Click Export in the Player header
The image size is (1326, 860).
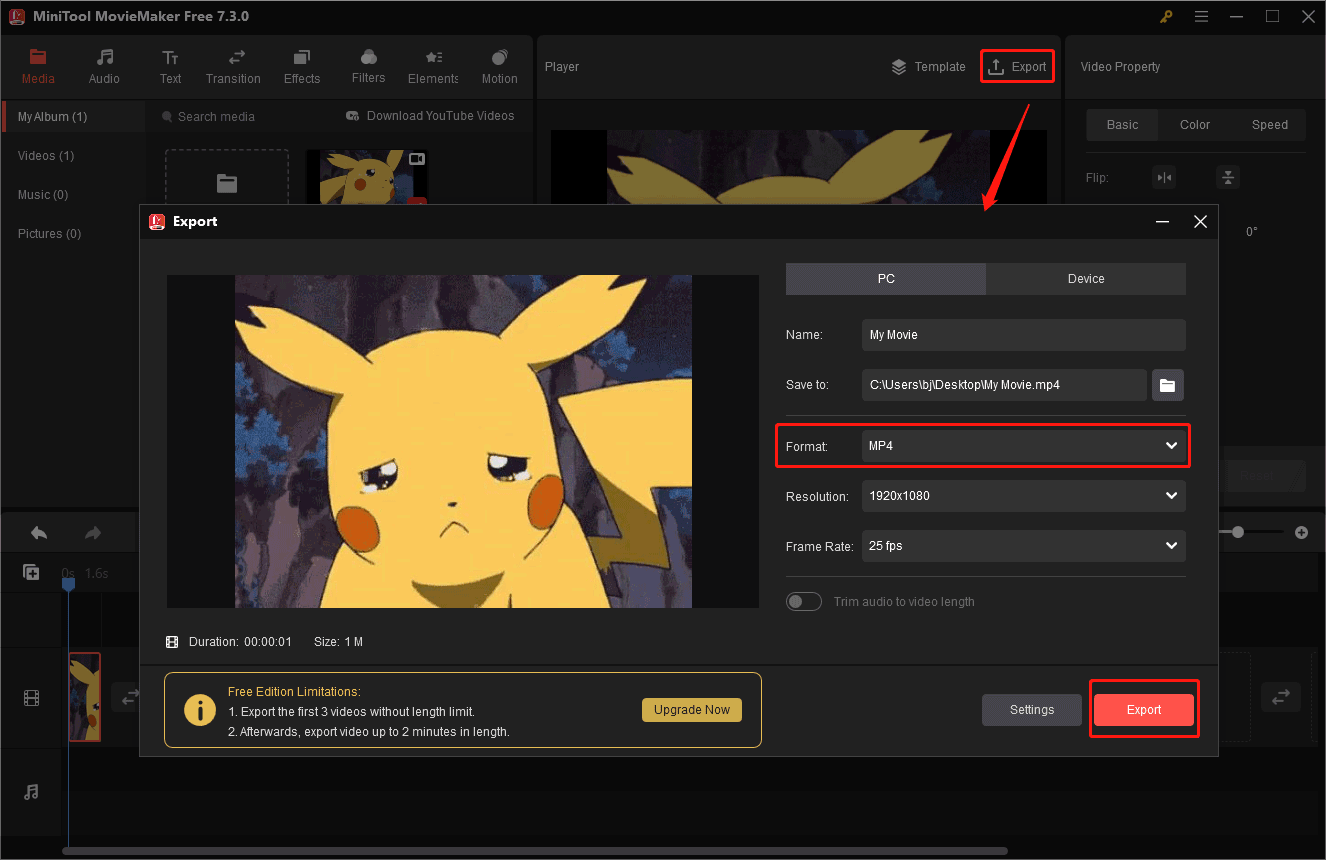tap(1017, 67)
